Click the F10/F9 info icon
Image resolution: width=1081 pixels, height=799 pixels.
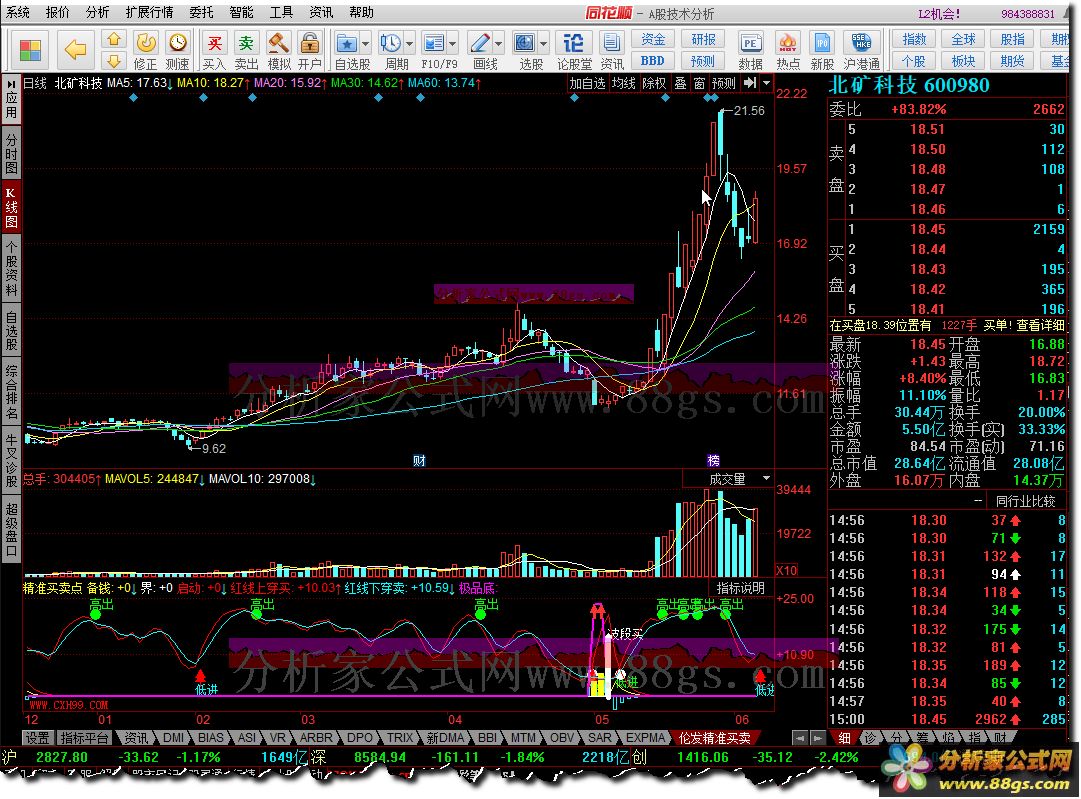click(x=434, y=43)
